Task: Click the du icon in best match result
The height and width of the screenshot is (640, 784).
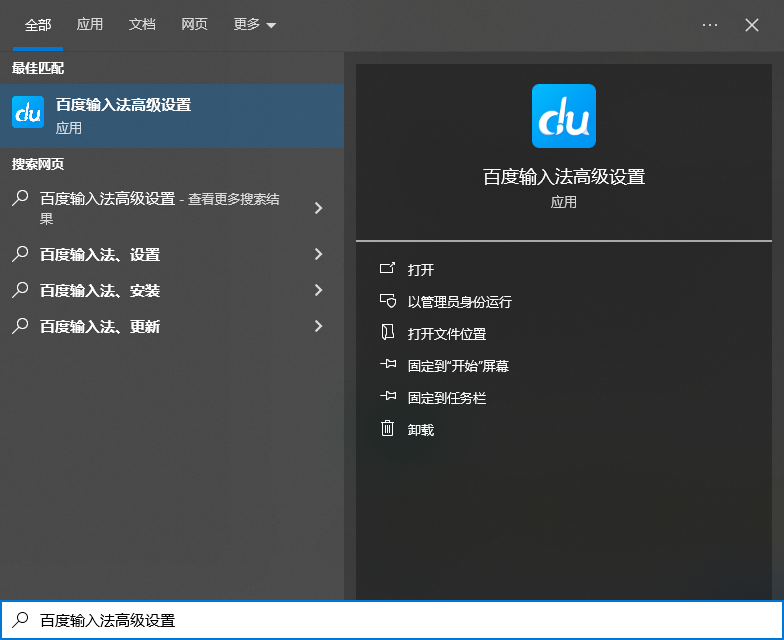Action: 28,112
